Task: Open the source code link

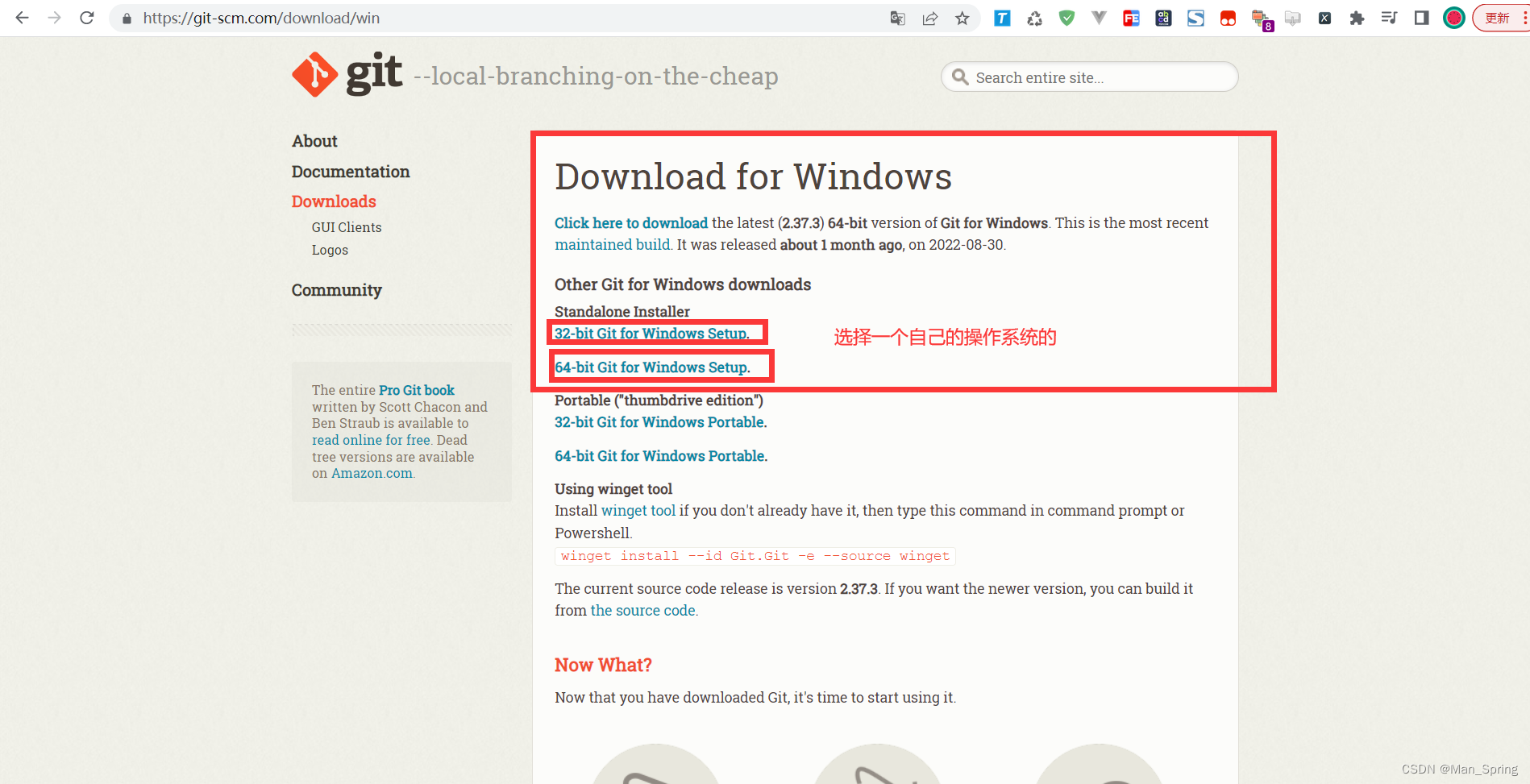Action: pos(643,611)
